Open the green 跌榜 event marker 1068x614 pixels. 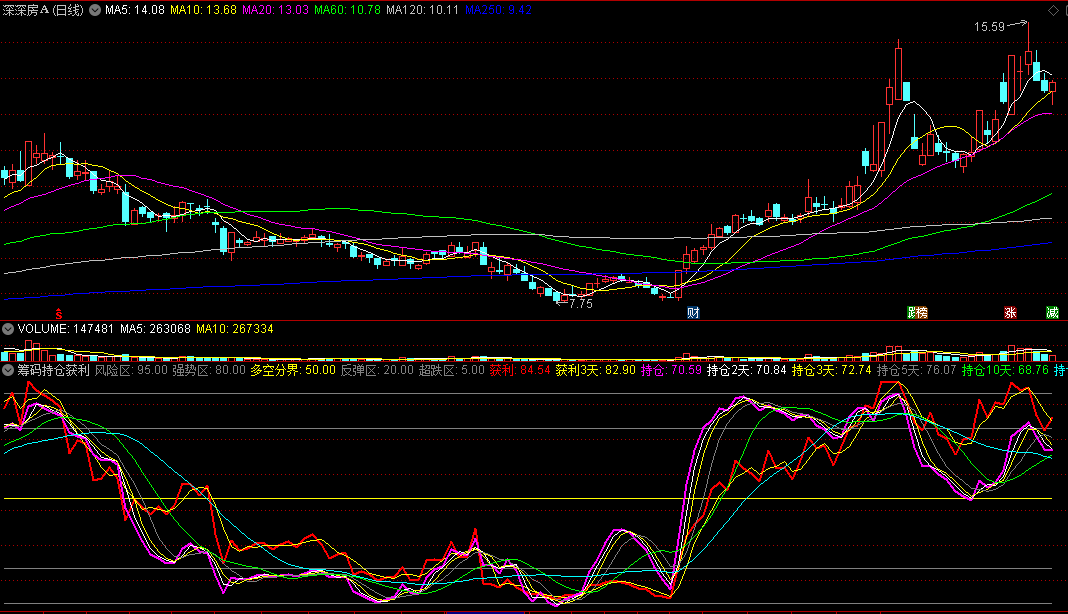pyautogui.click(x=917, y=313)
